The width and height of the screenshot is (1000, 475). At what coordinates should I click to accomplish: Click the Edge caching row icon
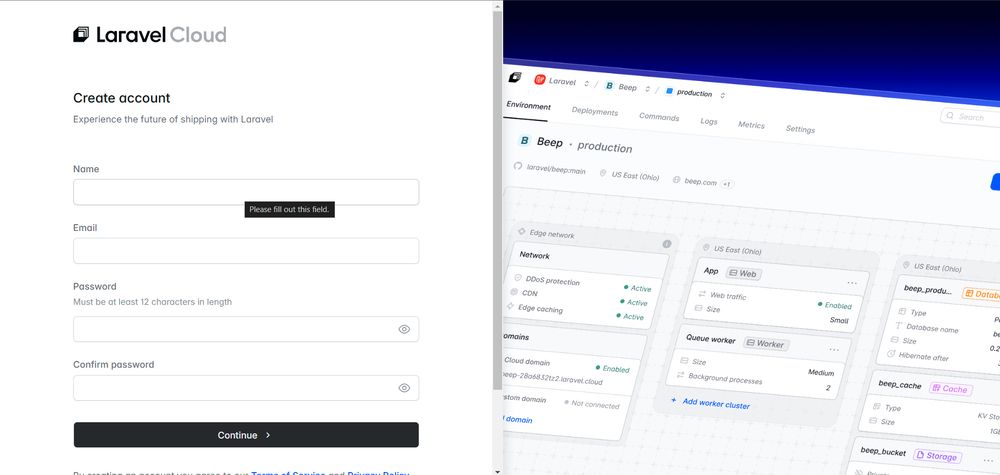(510, 306)
